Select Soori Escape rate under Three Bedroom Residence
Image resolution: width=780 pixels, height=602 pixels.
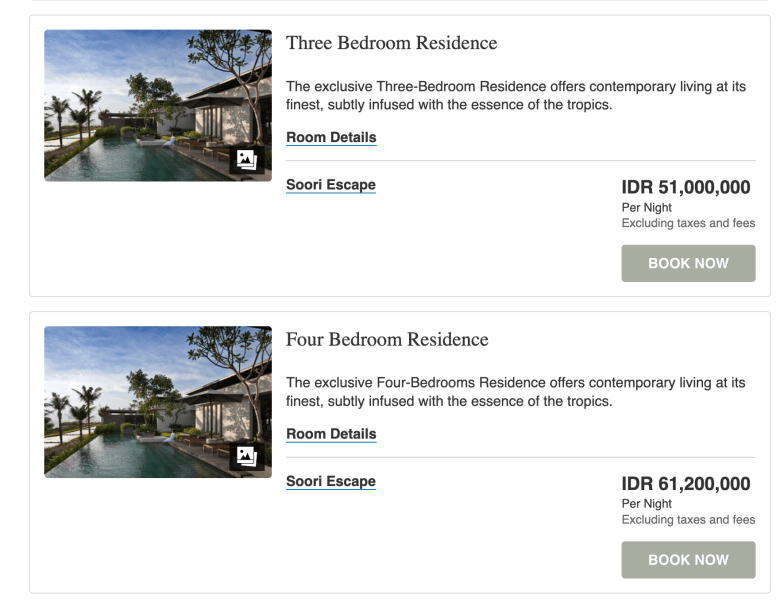coord(331,184)
